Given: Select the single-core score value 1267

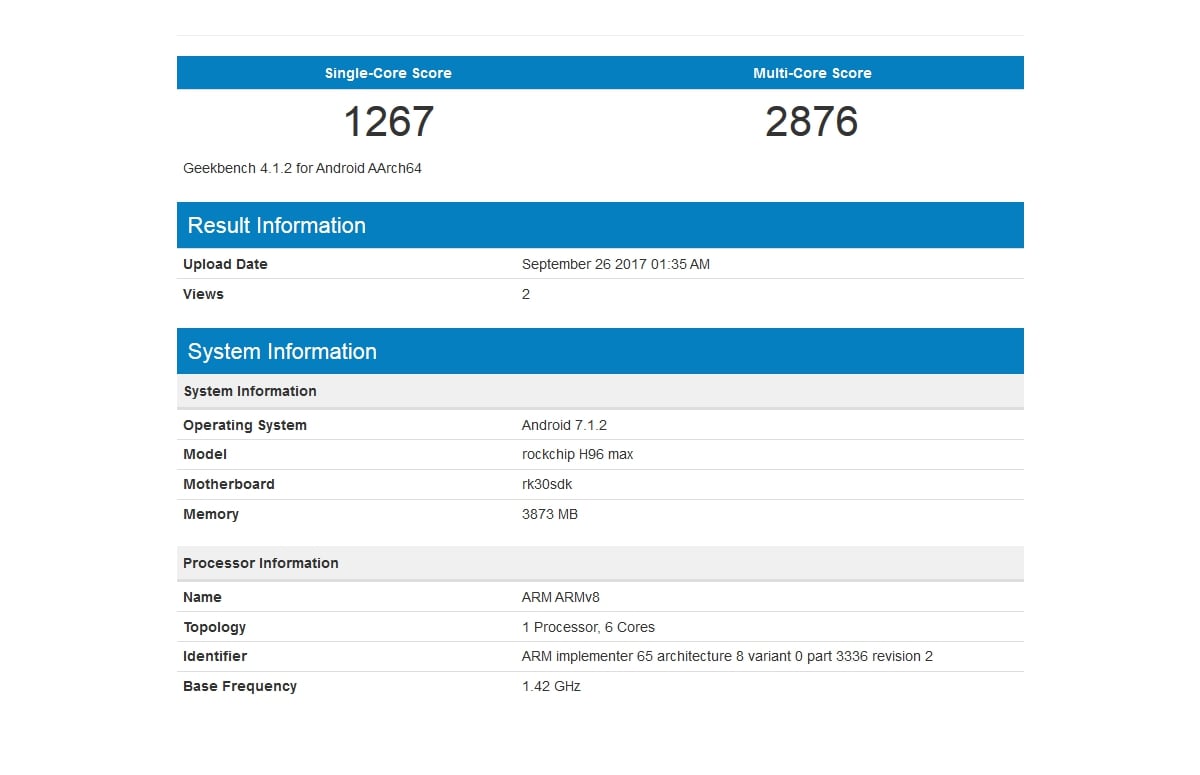Looking at the screenshot, I should click(x=388, y=121).
